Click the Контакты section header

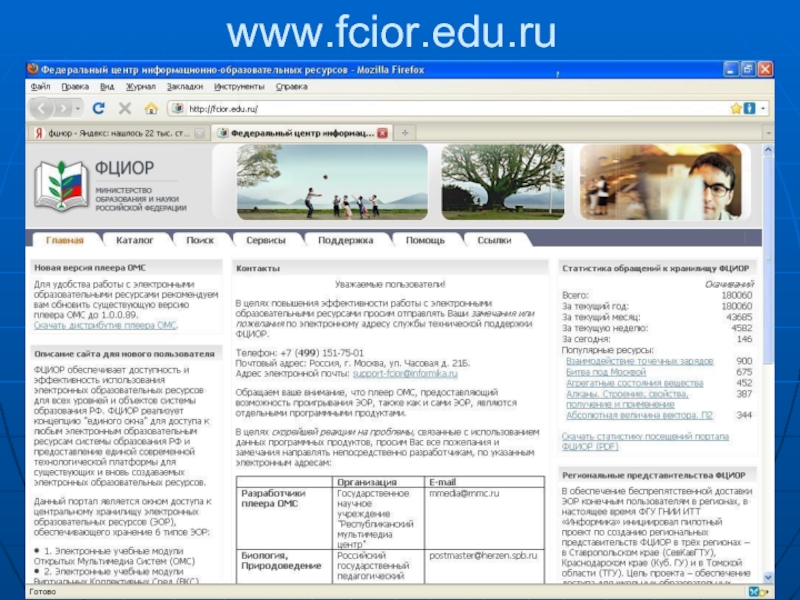click(x=390, y=268)
